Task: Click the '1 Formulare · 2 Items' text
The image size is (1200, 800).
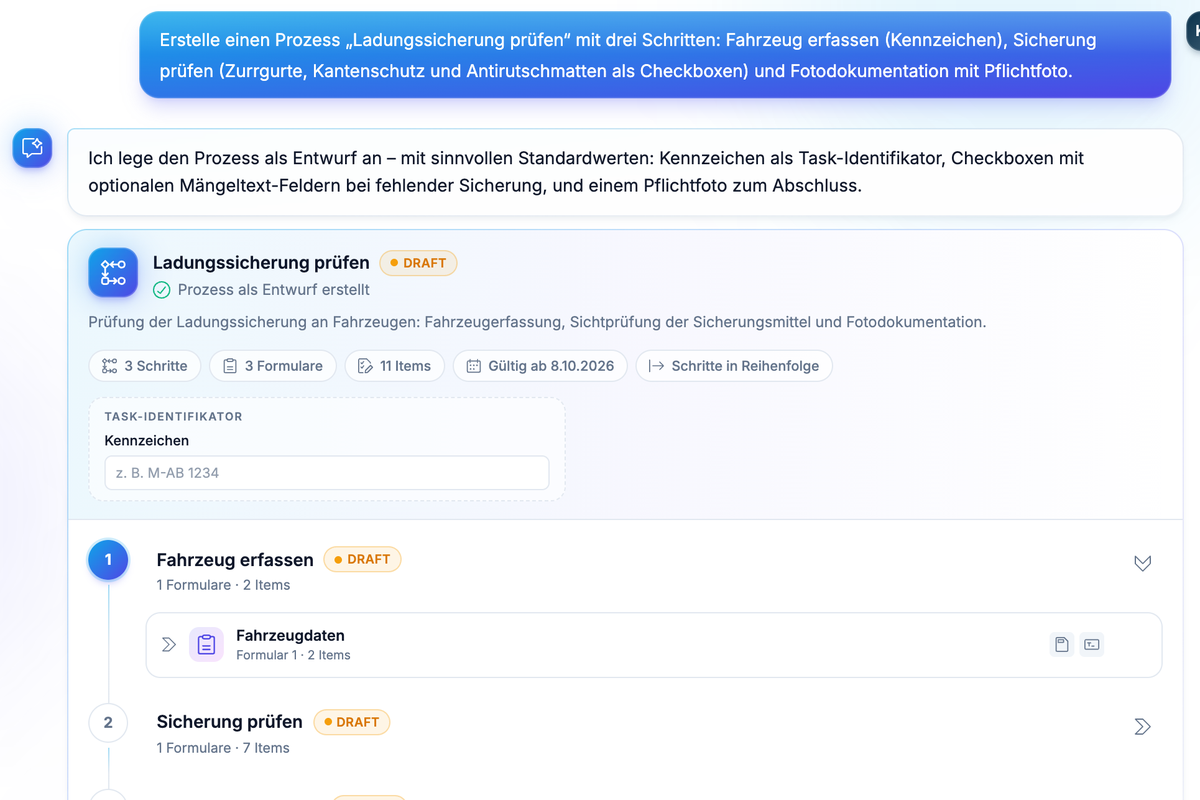Action: pos(223,585)
